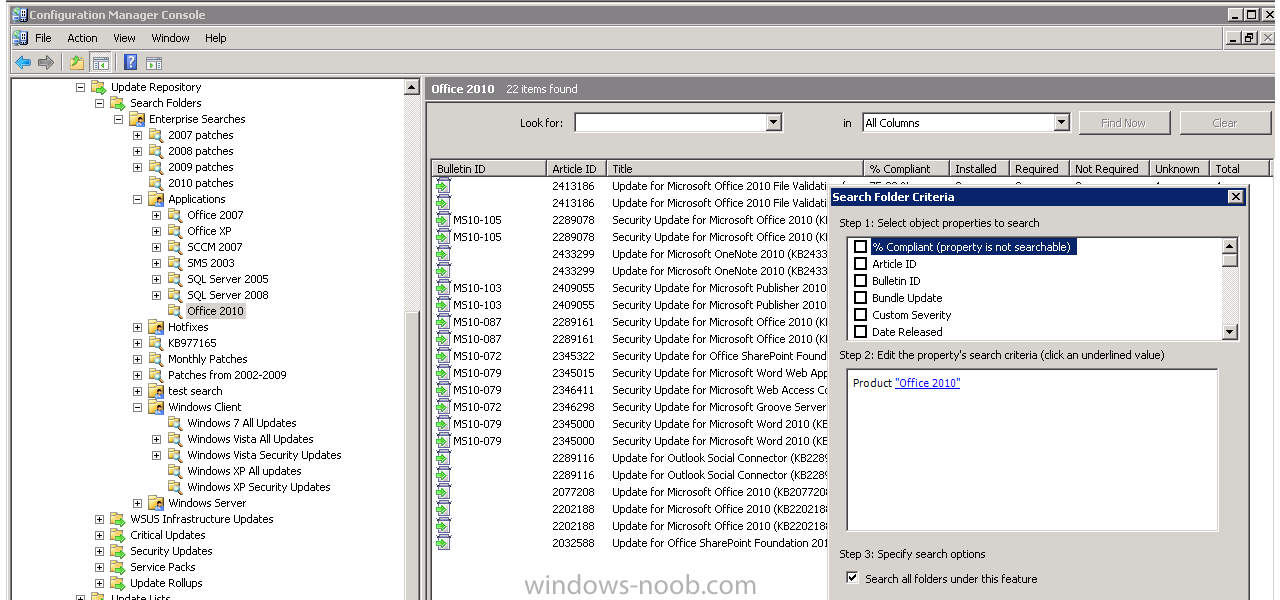Expand the Windows Server node
Image resolution: width=1280 pixels, height=600 pixels.
[137, 503]
